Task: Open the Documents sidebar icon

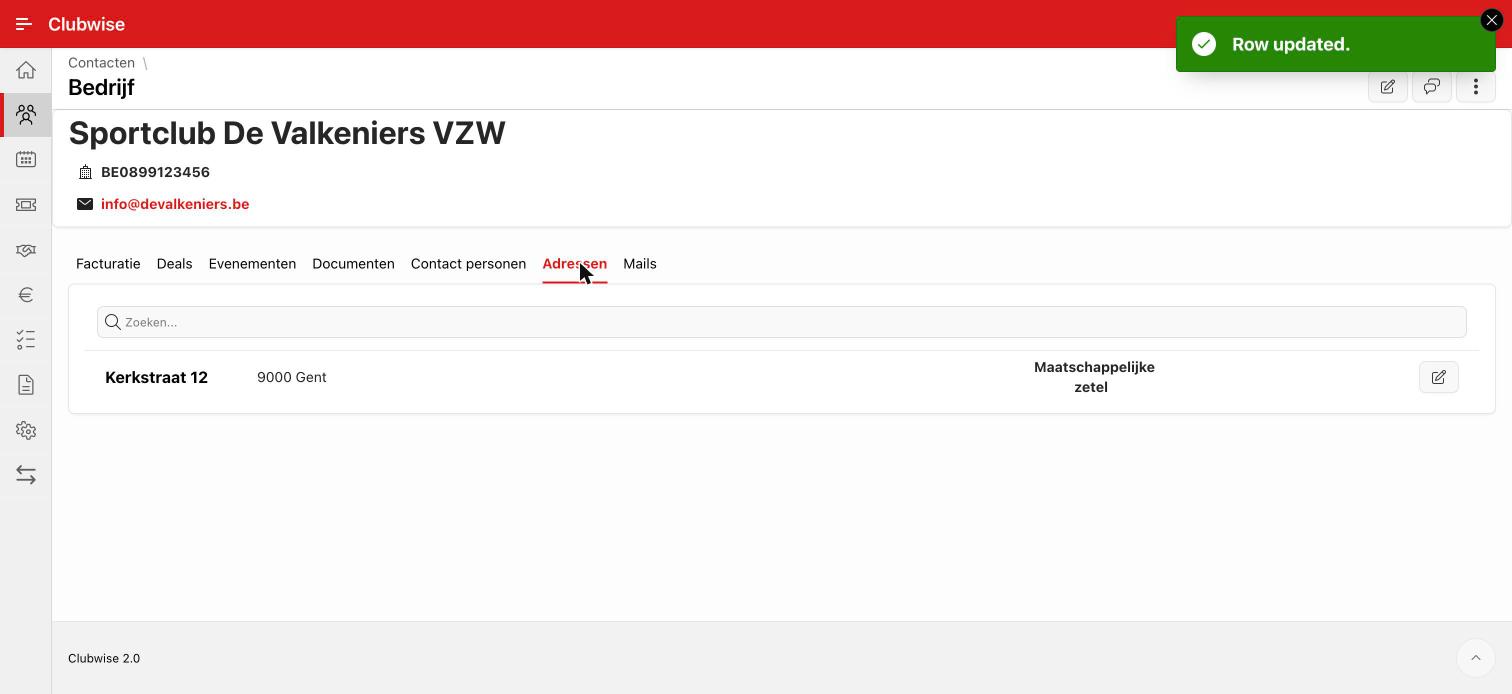Action: (26, 385)
